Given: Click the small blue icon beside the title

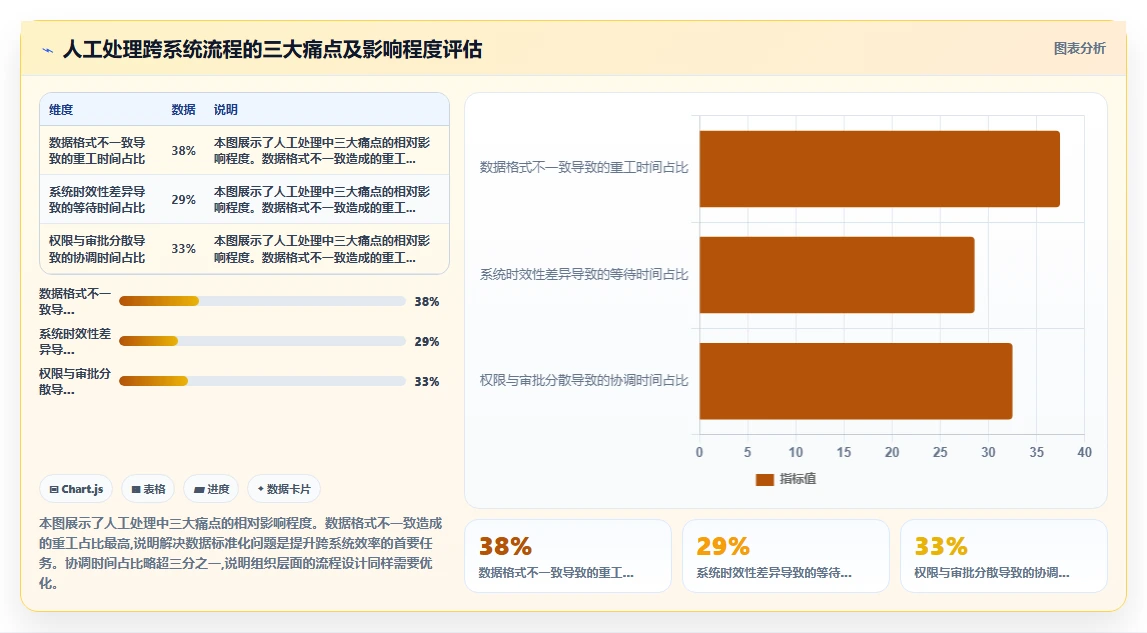Looking at the screenshot, I should 48,50.
